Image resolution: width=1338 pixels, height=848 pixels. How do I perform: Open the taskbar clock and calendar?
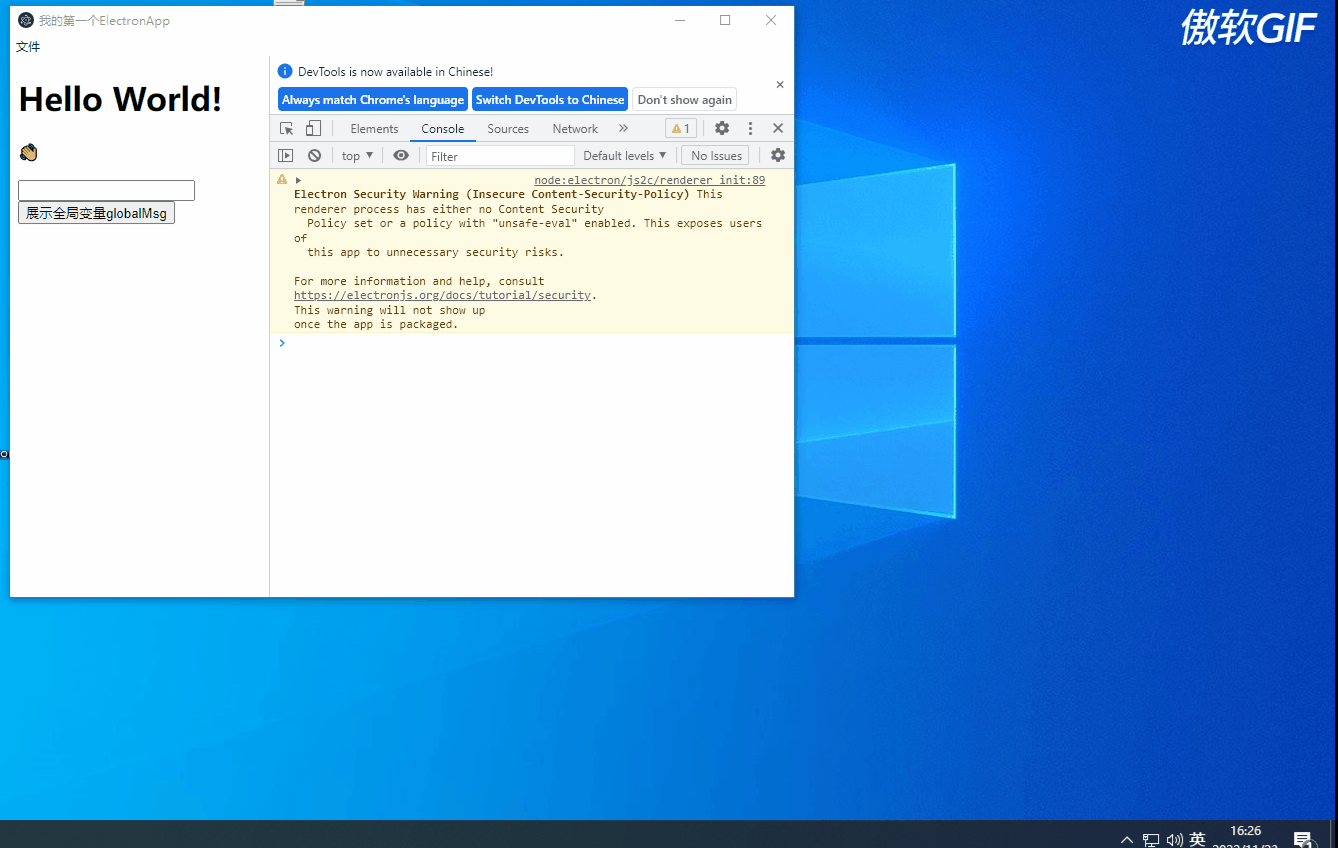click(x=1245, y=838)
